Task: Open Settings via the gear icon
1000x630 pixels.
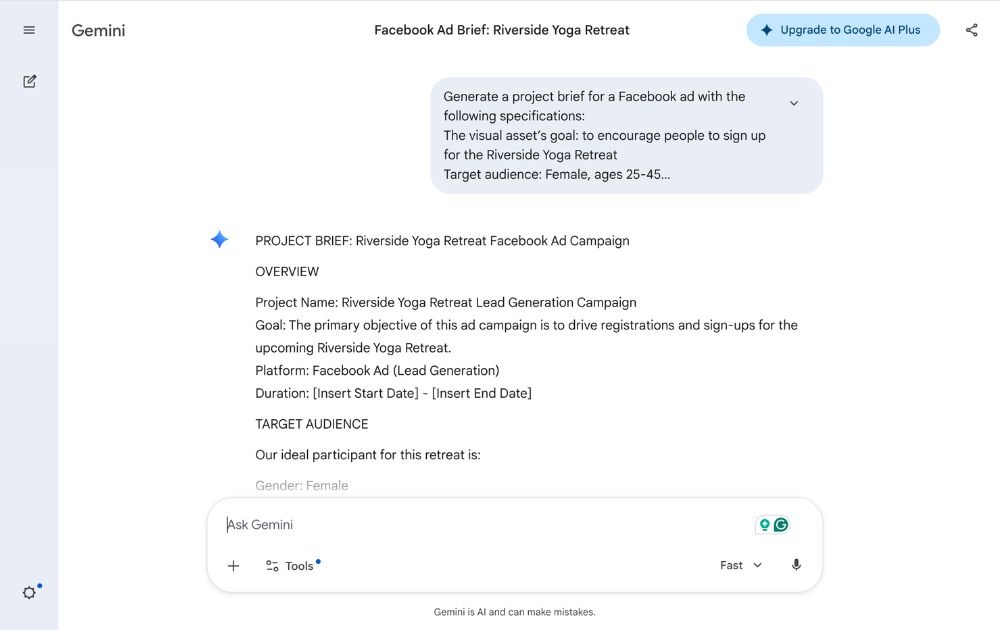Action: [28, 592]
